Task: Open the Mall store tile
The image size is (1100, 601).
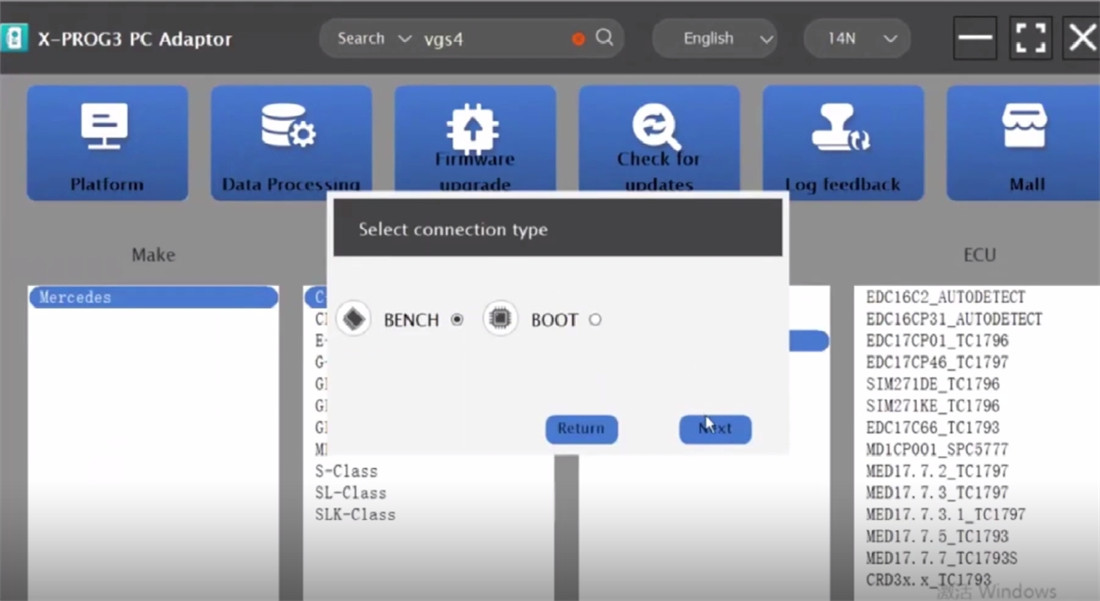Action: (x=1027, y=143)
